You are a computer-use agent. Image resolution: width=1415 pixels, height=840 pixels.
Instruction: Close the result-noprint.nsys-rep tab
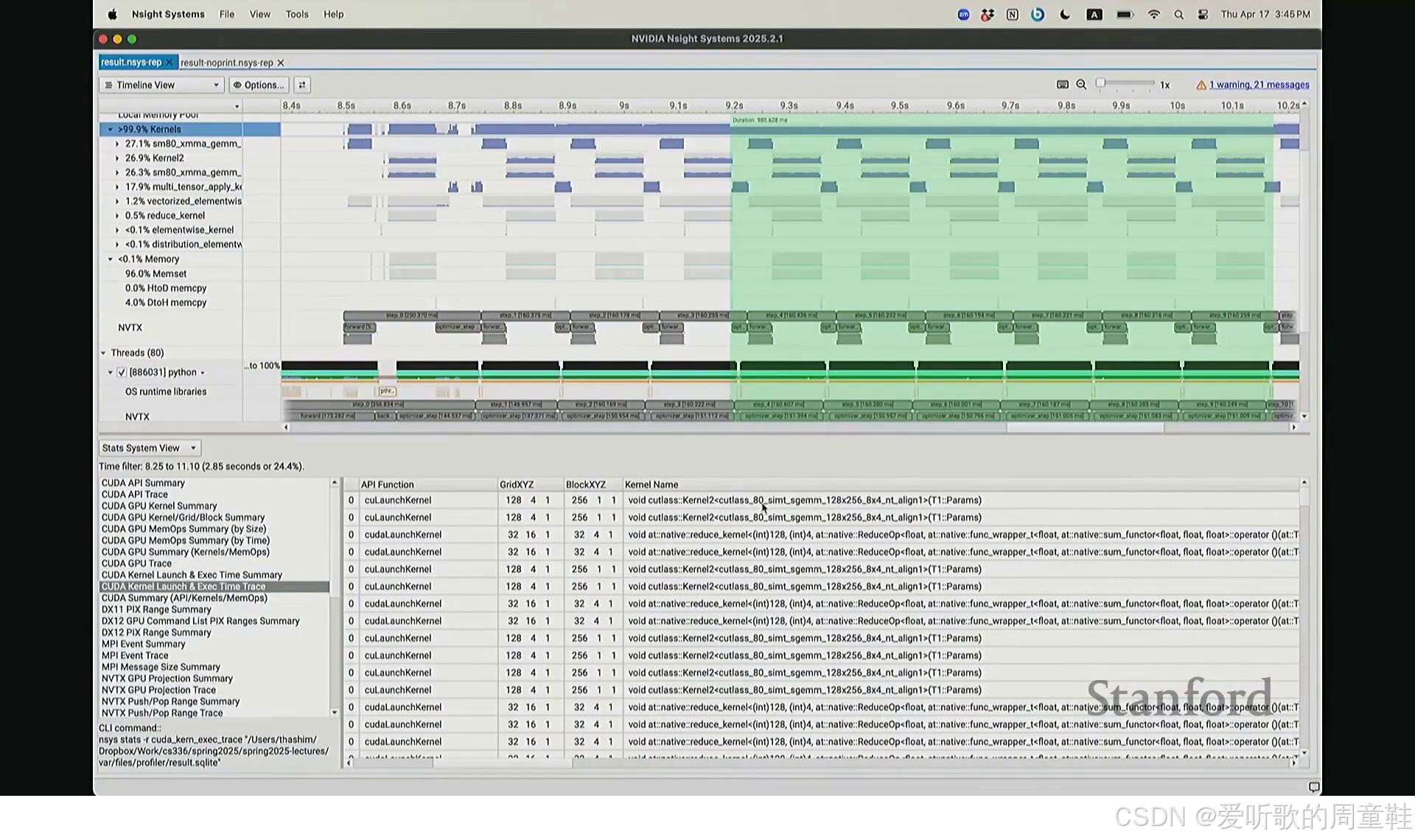pos(281,63)
